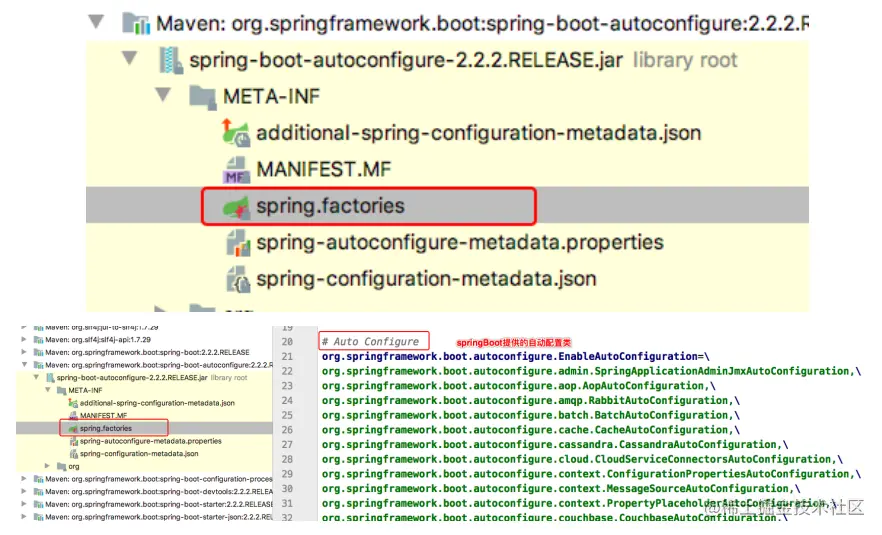Click the spring-autoconfigure-metadata.properties icon beside the editor
This screenshot has height=535, width=882.
[x=73, y=441]
